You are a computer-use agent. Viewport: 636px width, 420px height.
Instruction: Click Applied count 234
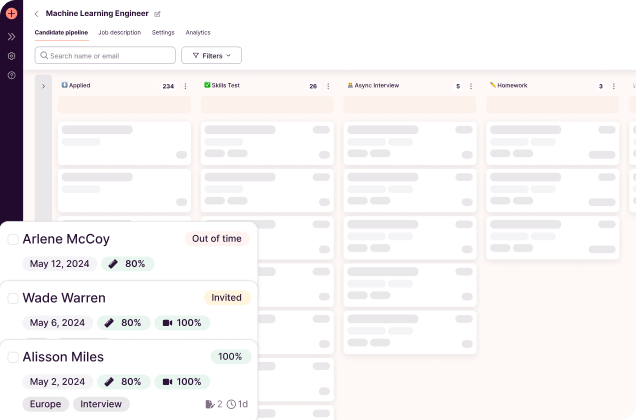(x=168, y=86)
